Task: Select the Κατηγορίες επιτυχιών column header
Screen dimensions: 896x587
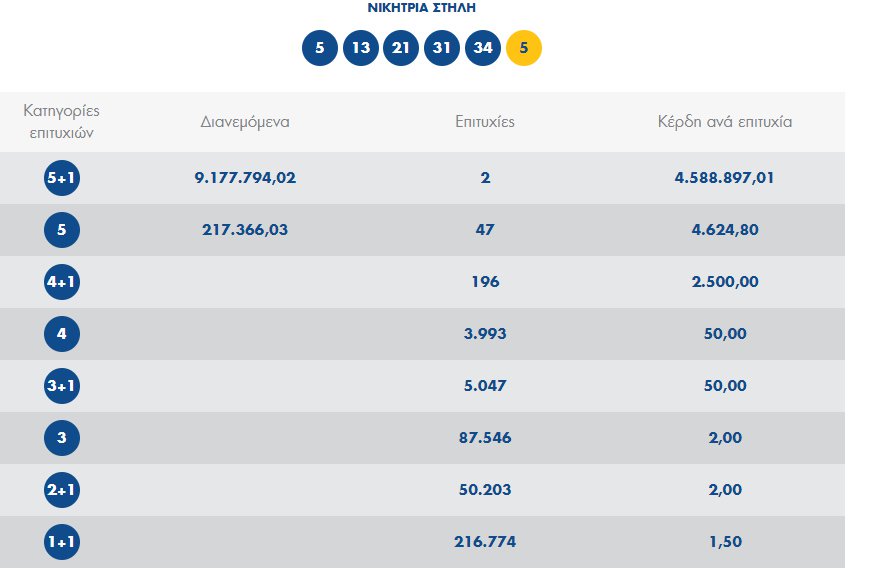Action: (x=62, y=120)
